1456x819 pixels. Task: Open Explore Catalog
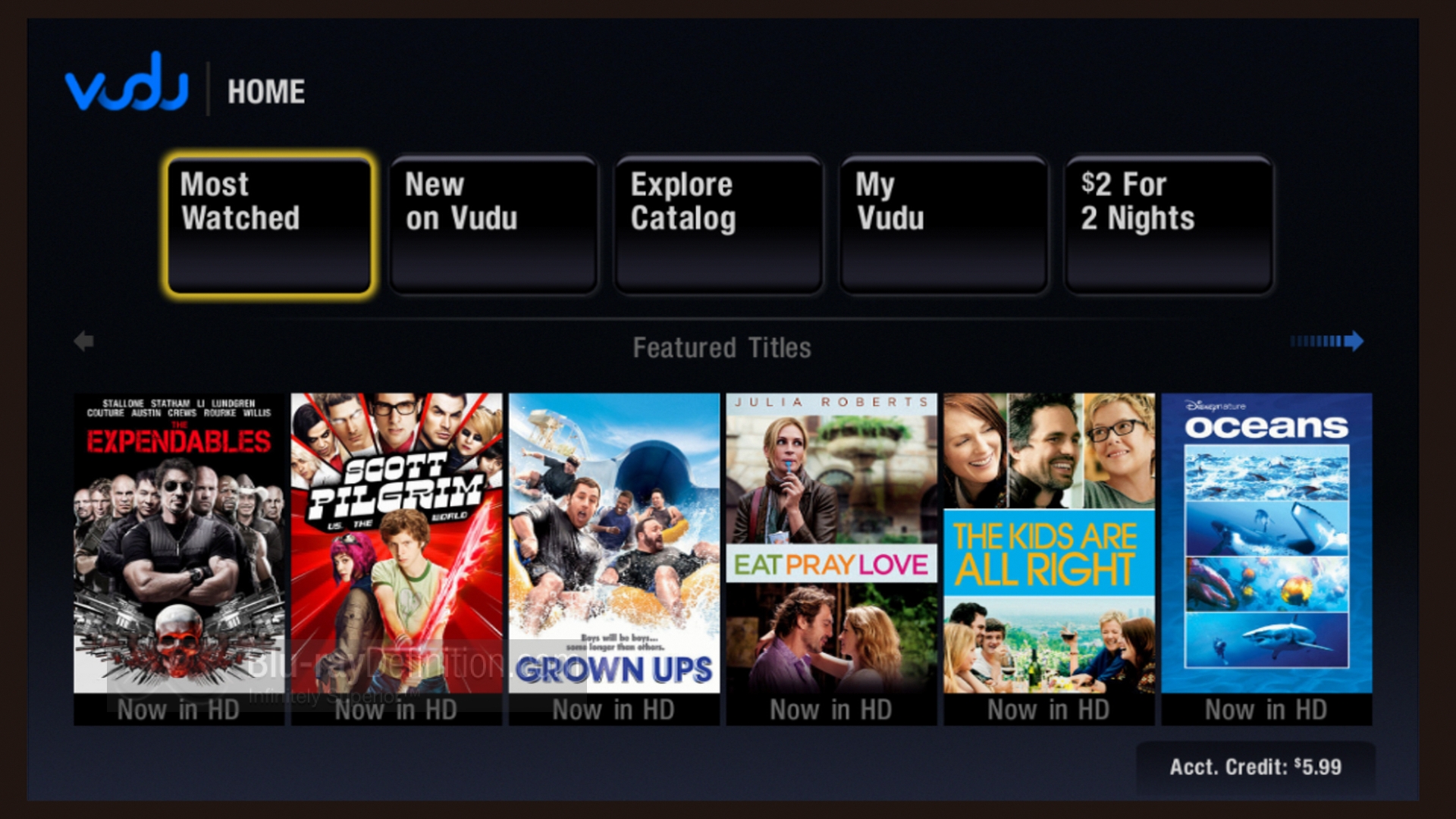coord(719,224)
